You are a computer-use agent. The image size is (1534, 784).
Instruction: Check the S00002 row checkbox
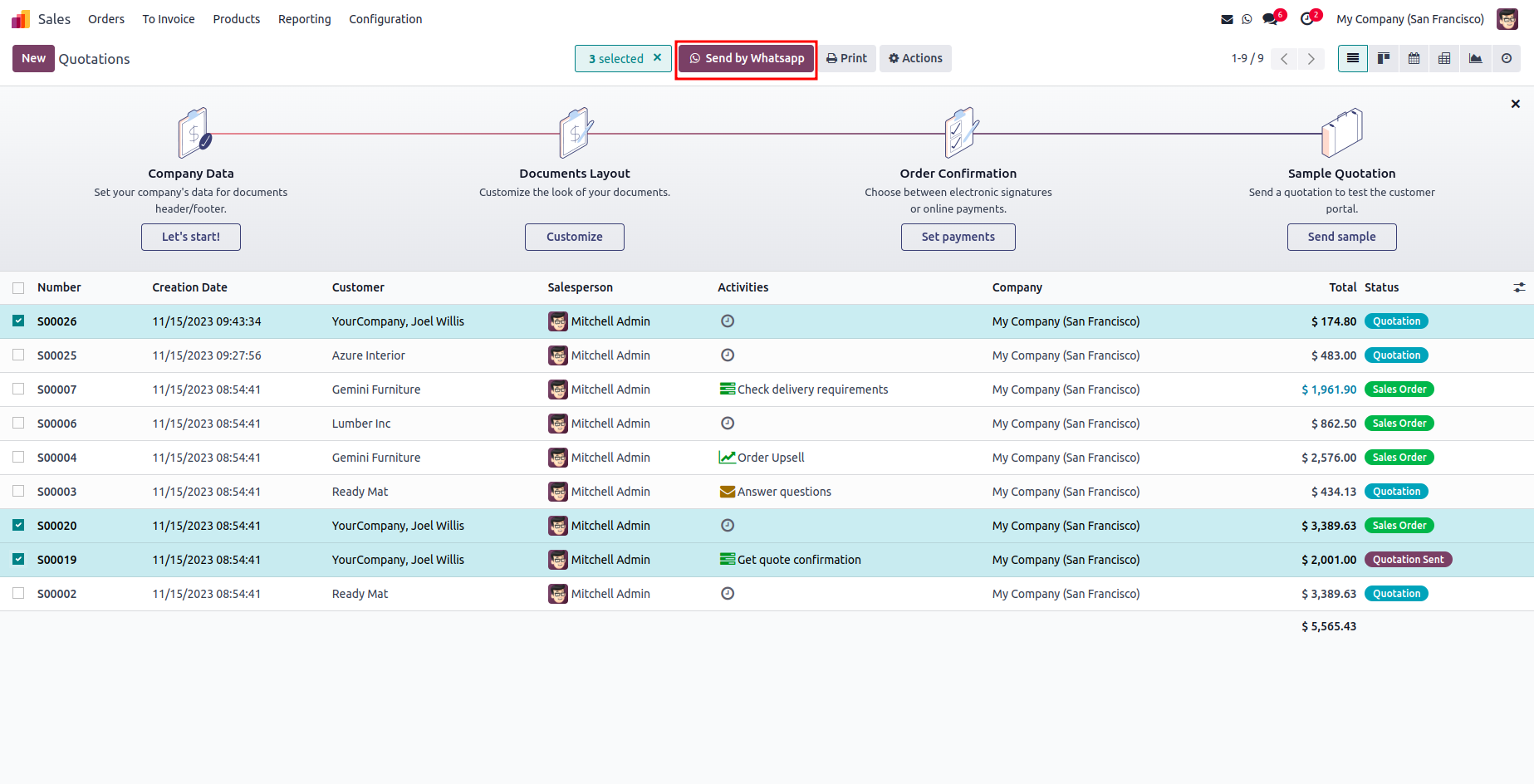tap(18, 593)
